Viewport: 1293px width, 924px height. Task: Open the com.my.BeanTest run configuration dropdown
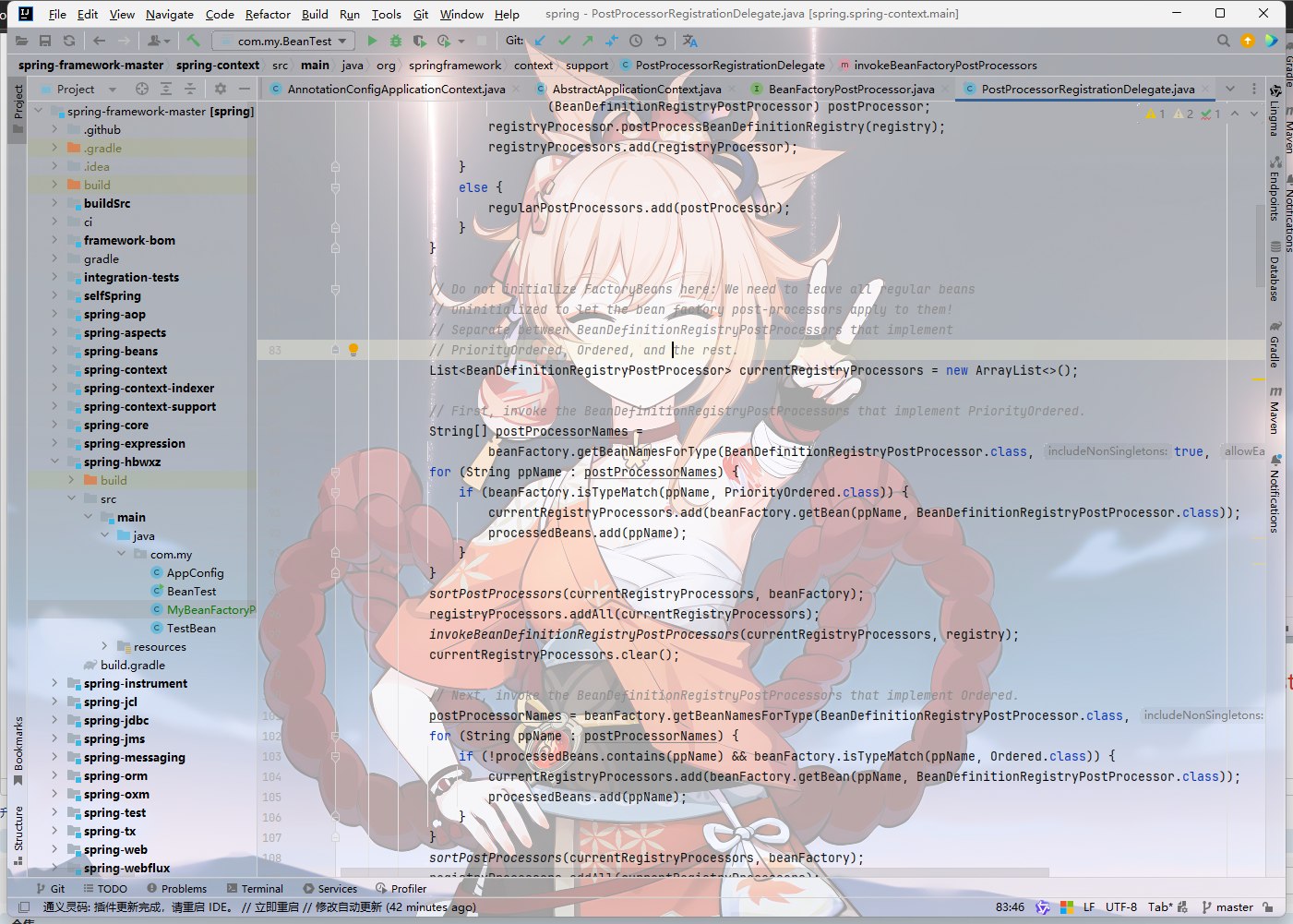283,41
